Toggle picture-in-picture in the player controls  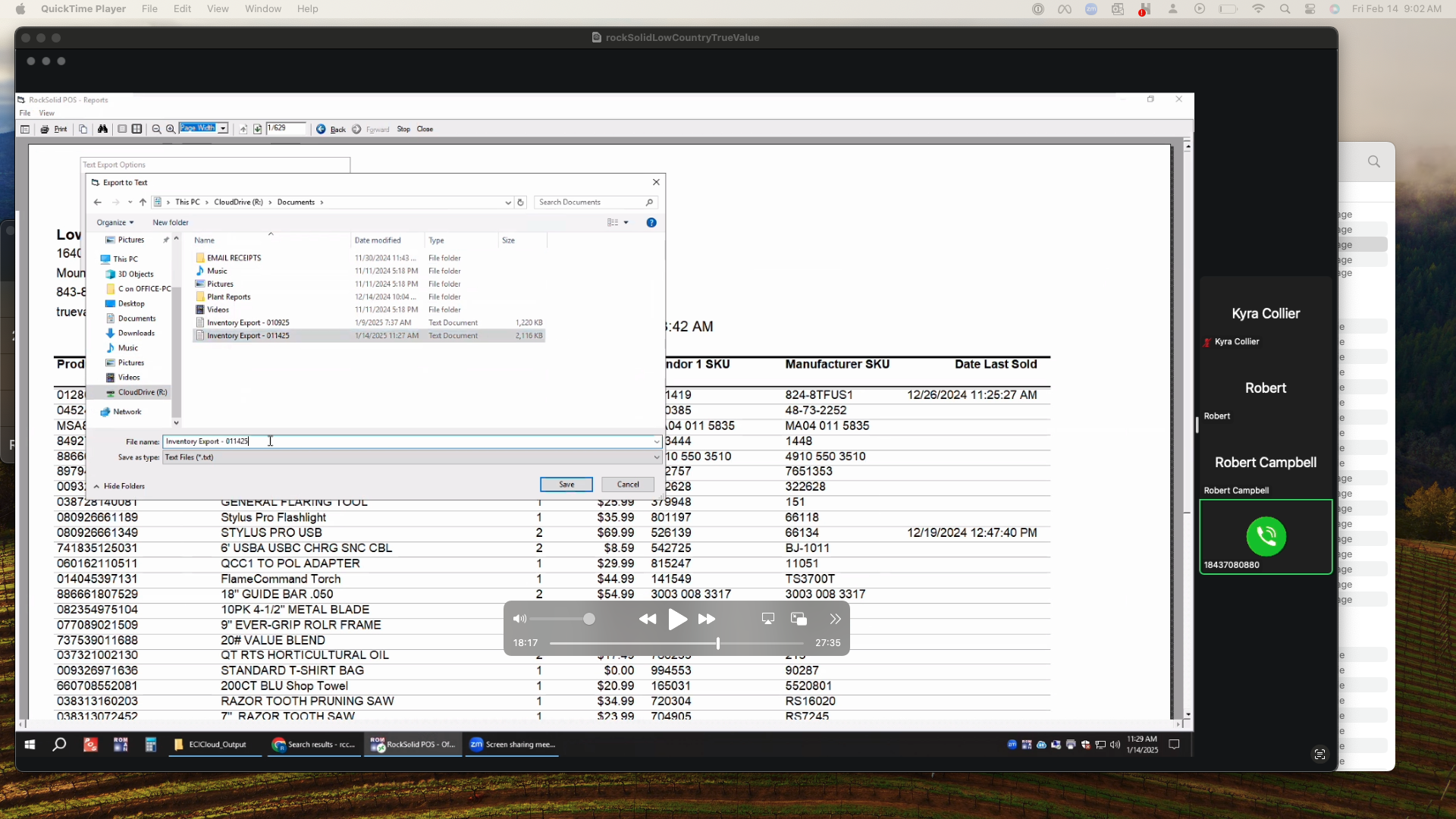[799, 620]
